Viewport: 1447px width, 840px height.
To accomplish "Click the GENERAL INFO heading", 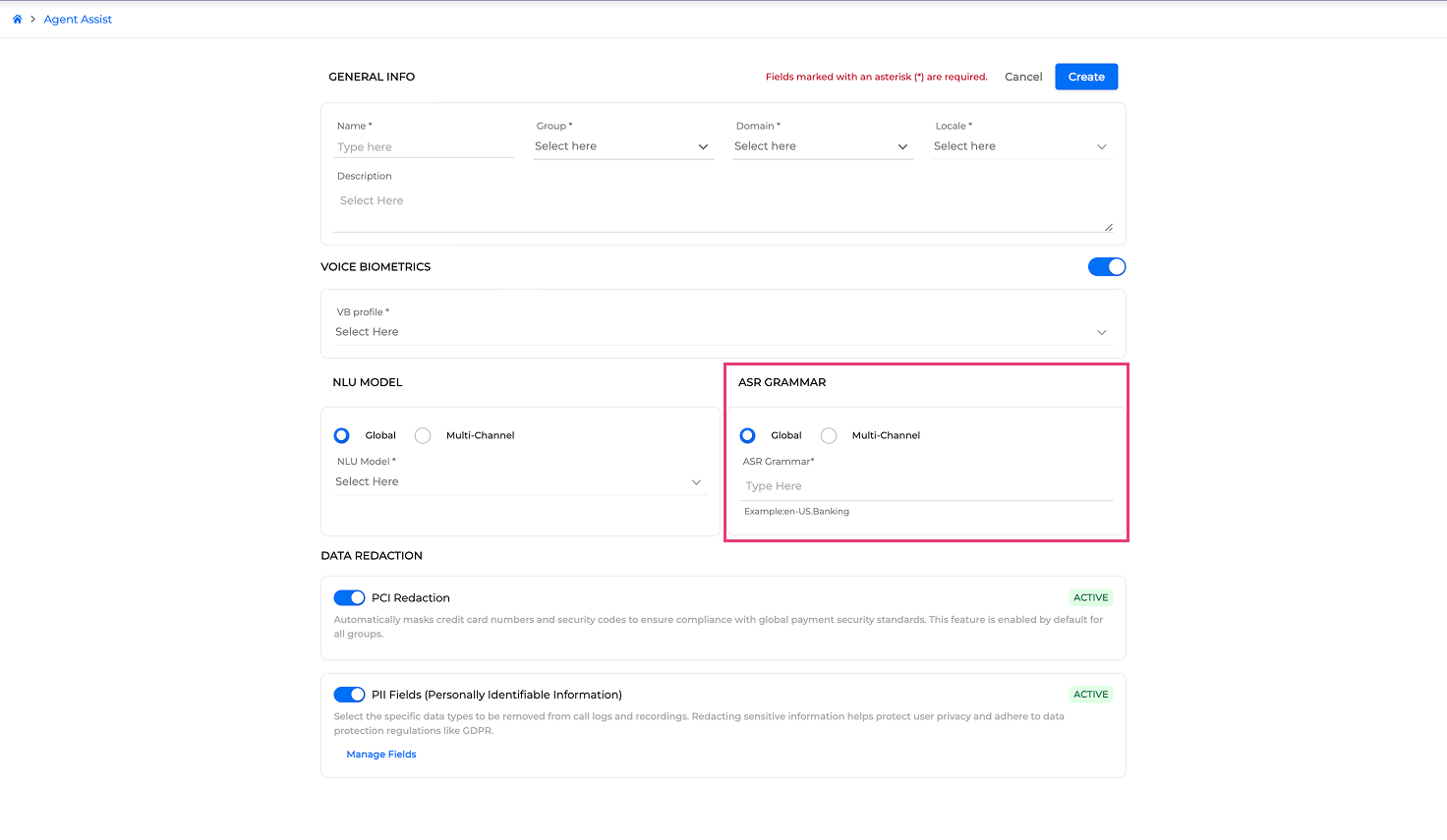I will (x=372, y=77).
